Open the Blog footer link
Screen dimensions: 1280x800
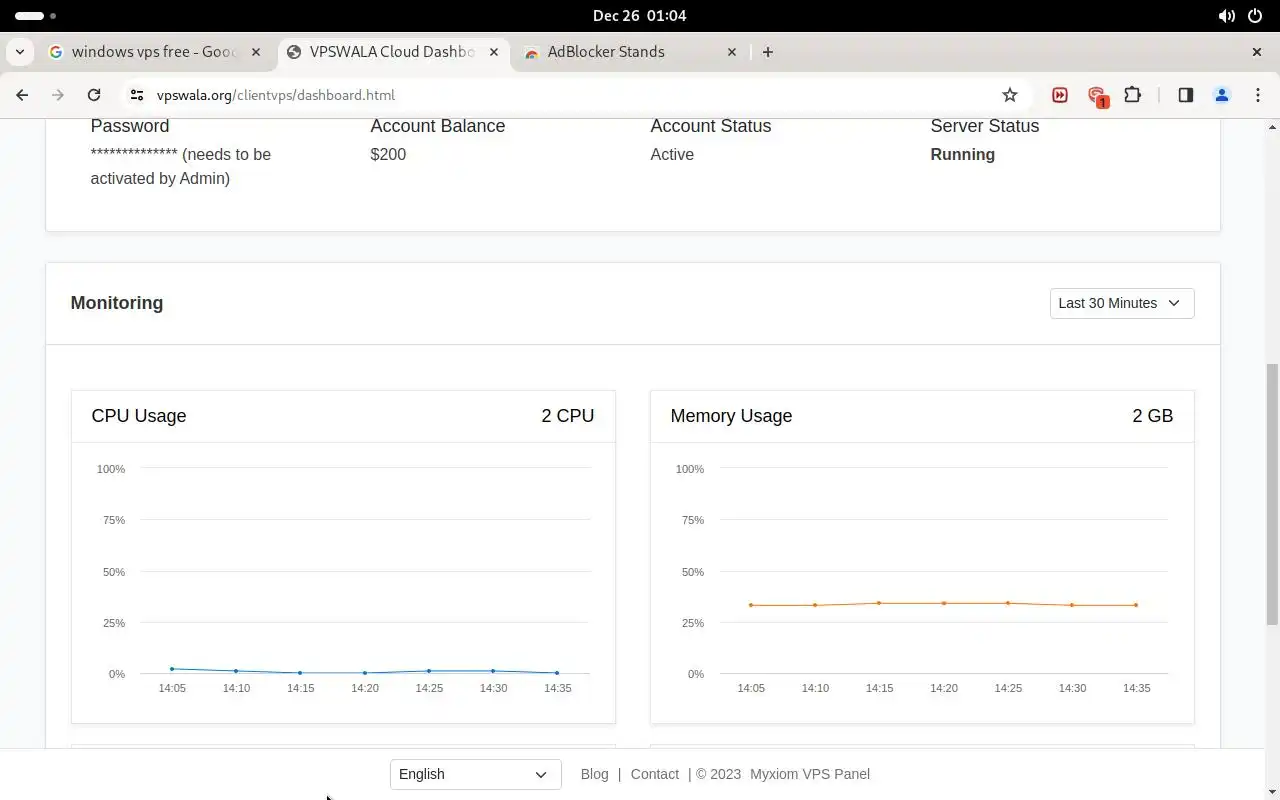click(x=594, y=774)
